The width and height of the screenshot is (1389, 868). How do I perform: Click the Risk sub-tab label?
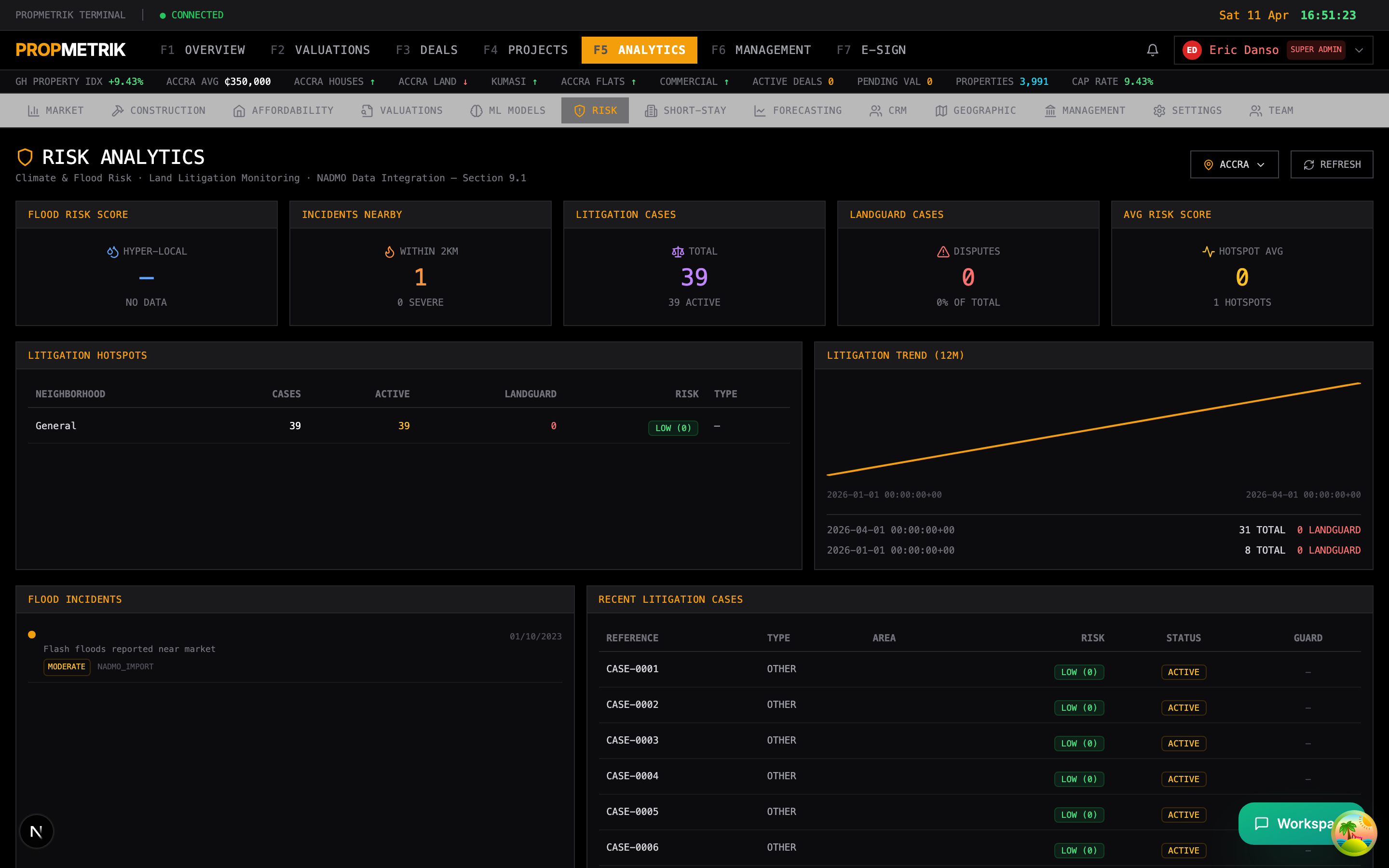tap(604, 111)
